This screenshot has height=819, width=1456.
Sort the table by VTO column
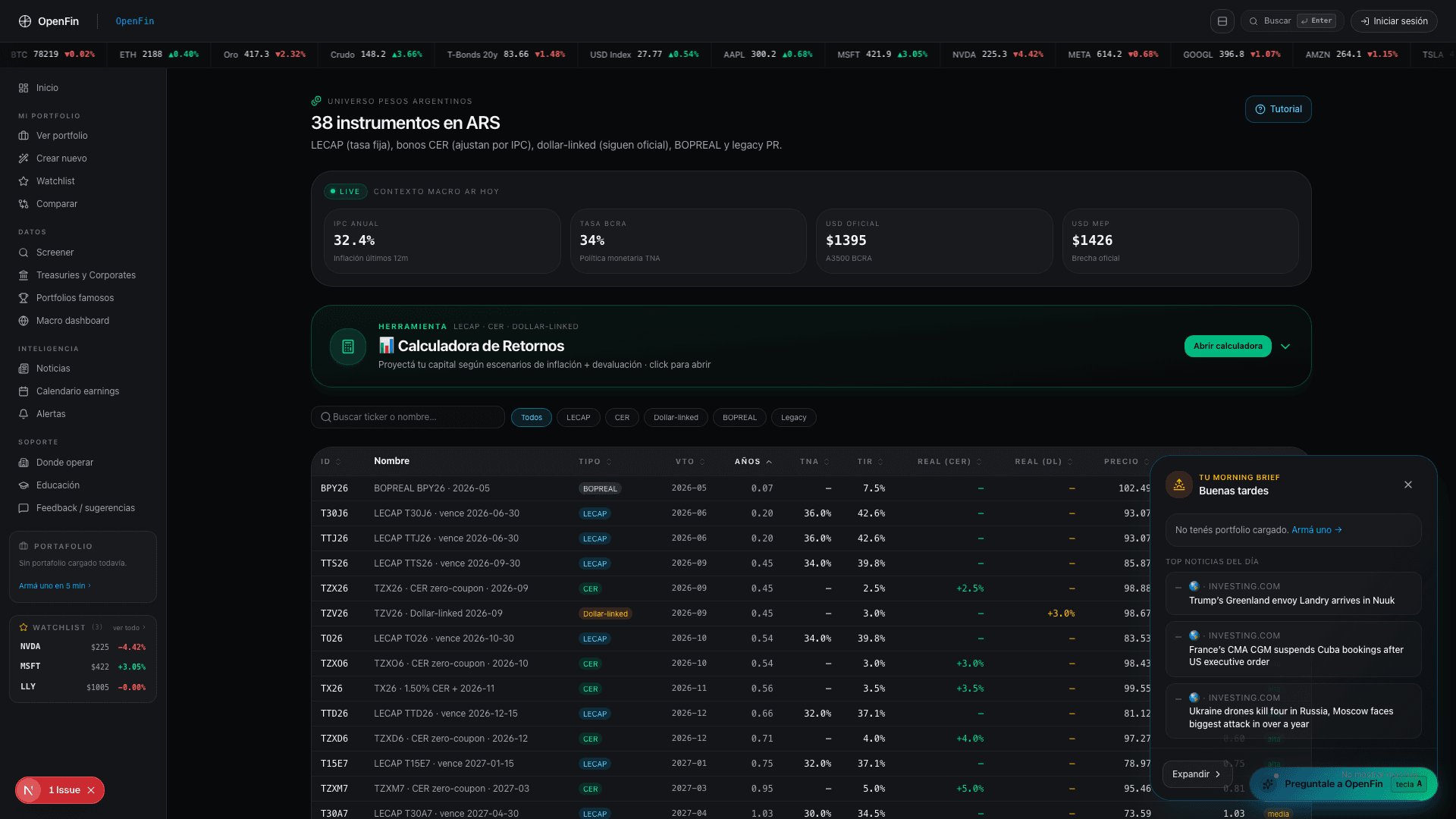pos(691,462)
